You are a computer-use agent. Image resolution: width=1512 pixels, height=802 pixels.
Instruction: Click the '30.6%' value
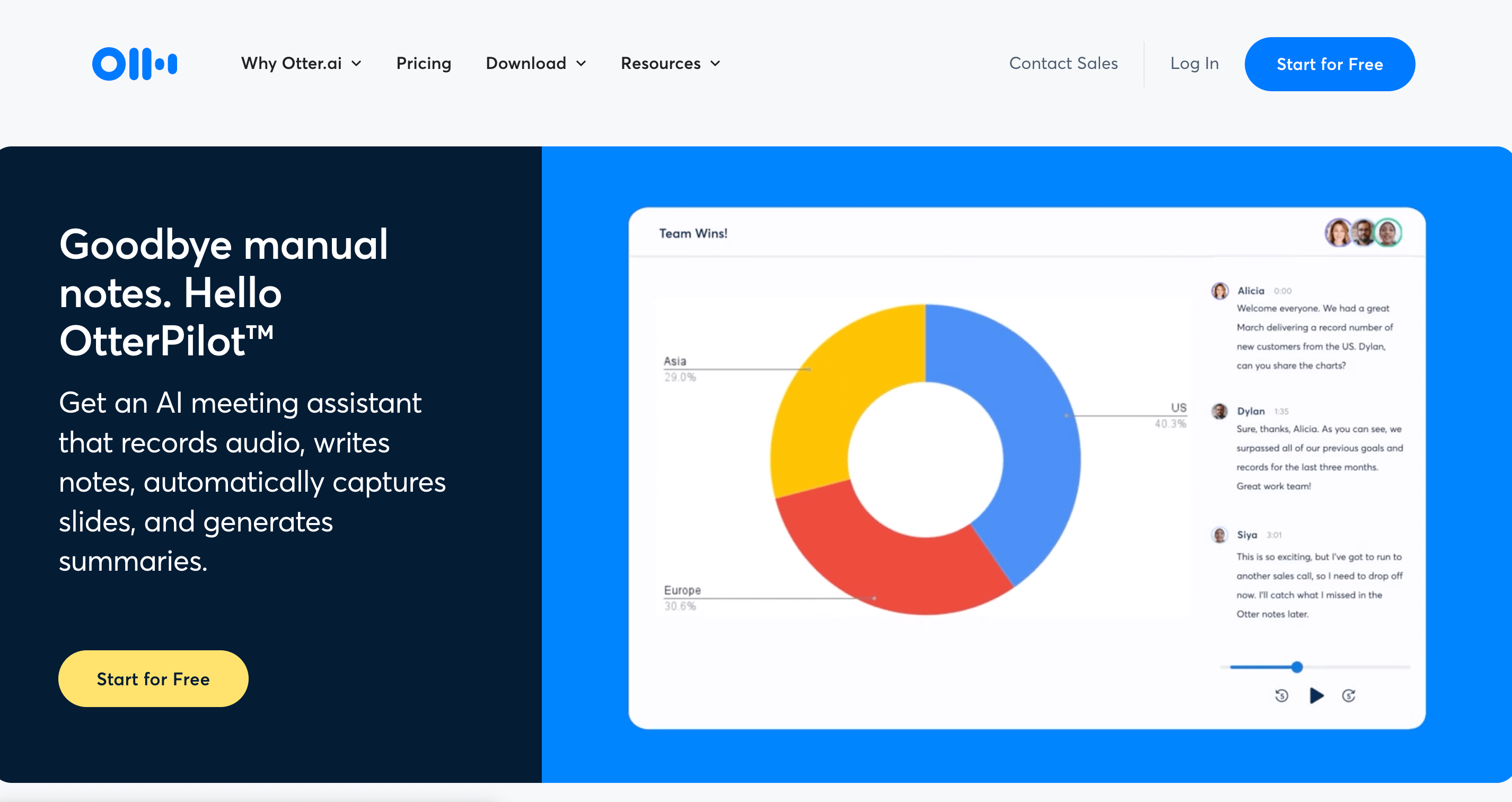(680, 606)
